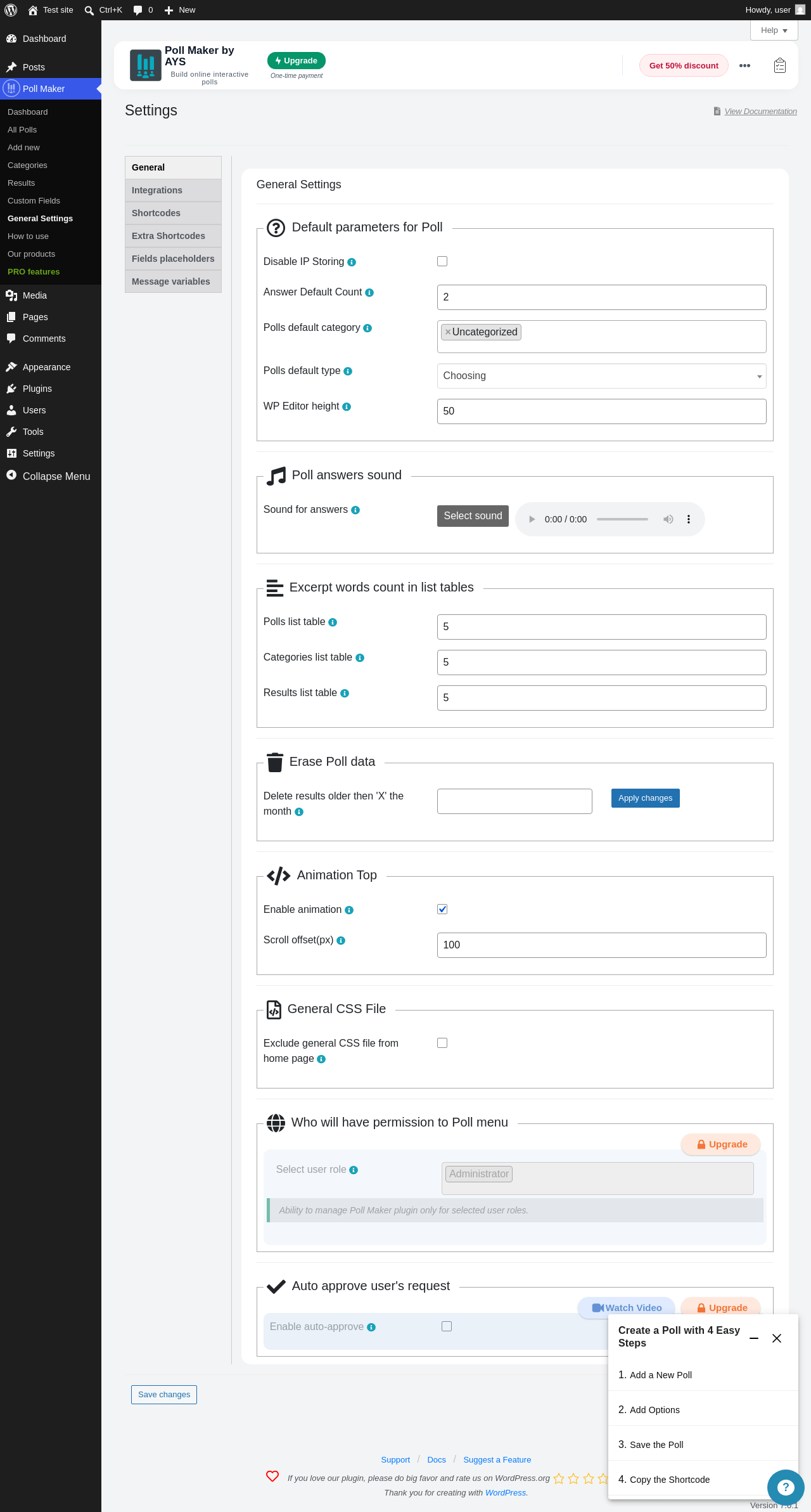Expand the Help dropdown tab
The width and height of the screenshot is (811, 1512).
[774, 30]
